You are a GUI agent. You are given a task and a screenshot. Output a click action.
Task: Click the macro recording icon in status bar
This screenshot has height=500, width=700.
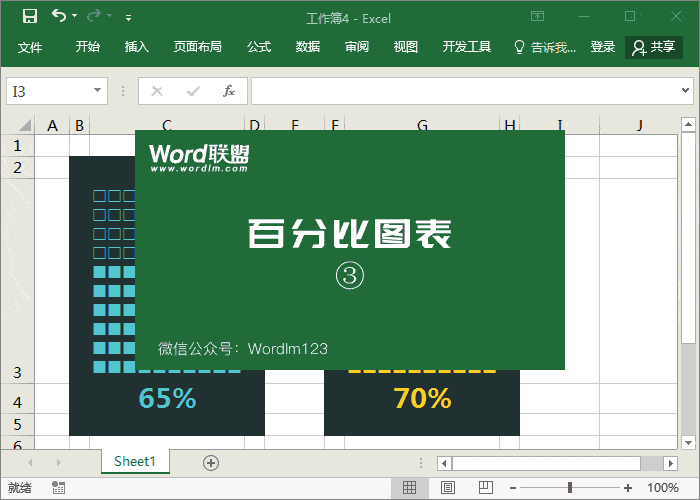[59, 487]
